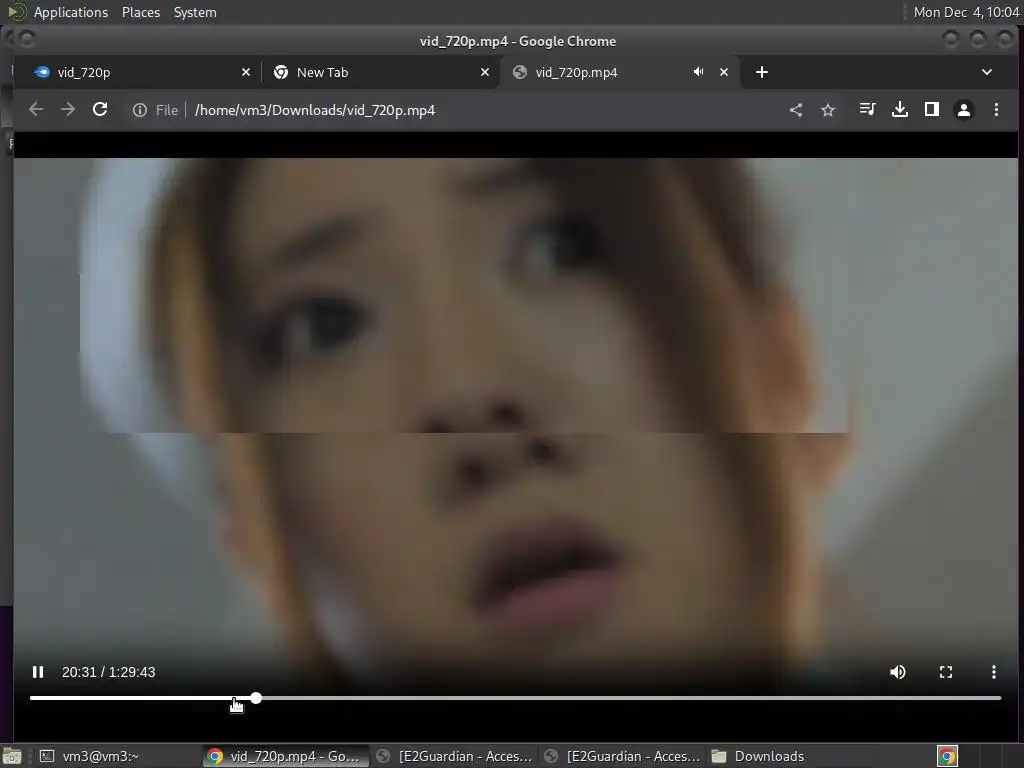This screenshot has width=1024, height=768.
Task: Open video player more options menu
Action: point(993,672)
